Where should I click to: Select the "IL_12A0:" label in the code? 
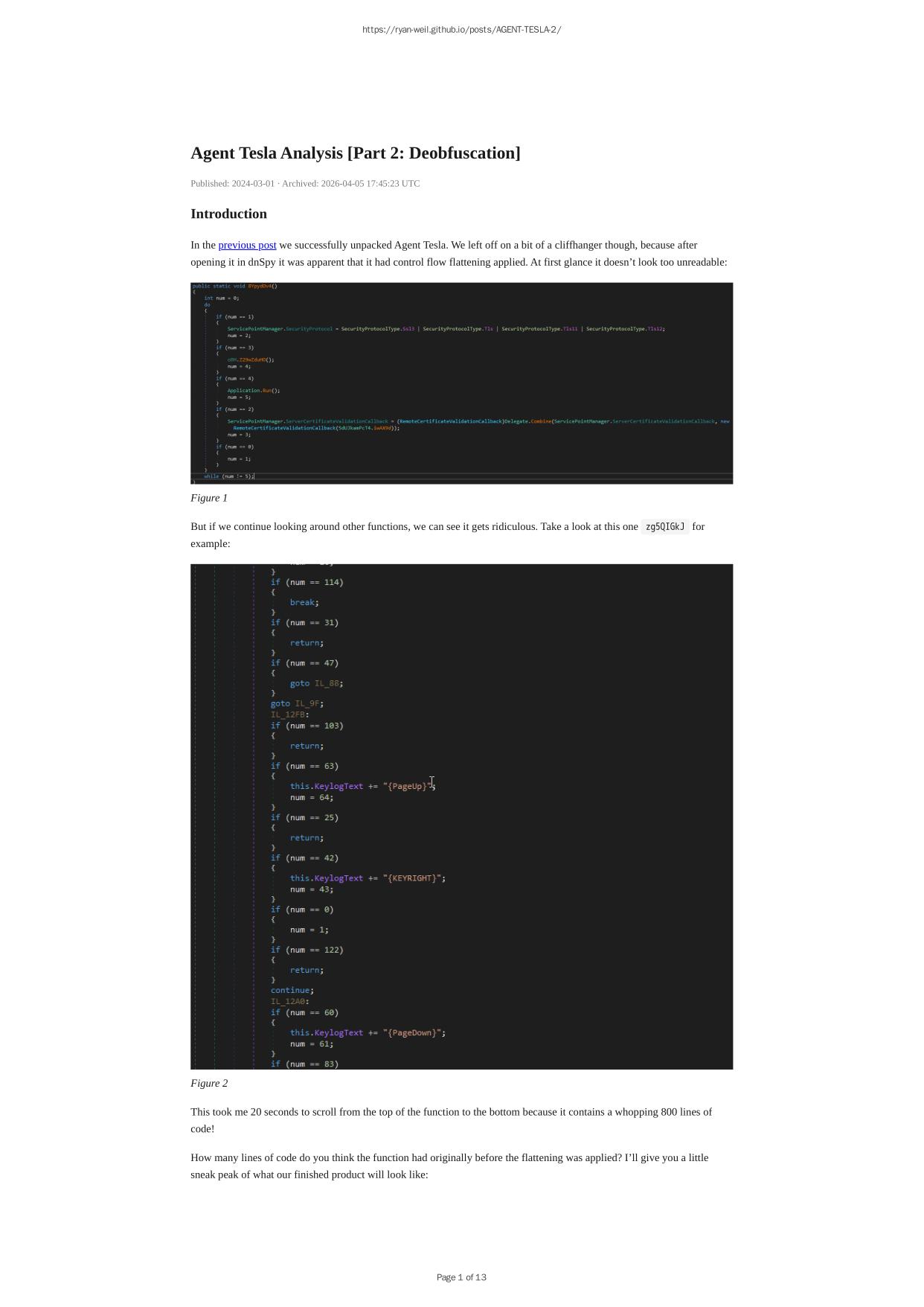289,1002
